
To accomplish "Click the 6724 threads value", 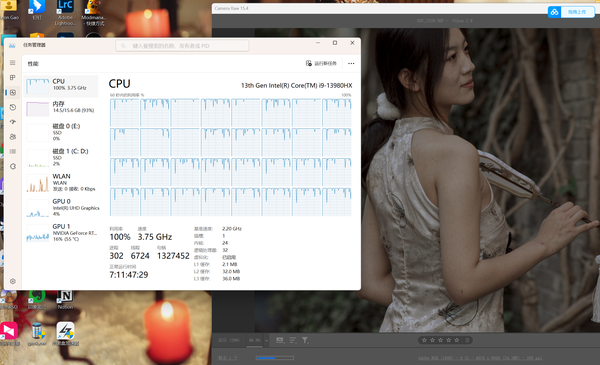I will [140, 256].
